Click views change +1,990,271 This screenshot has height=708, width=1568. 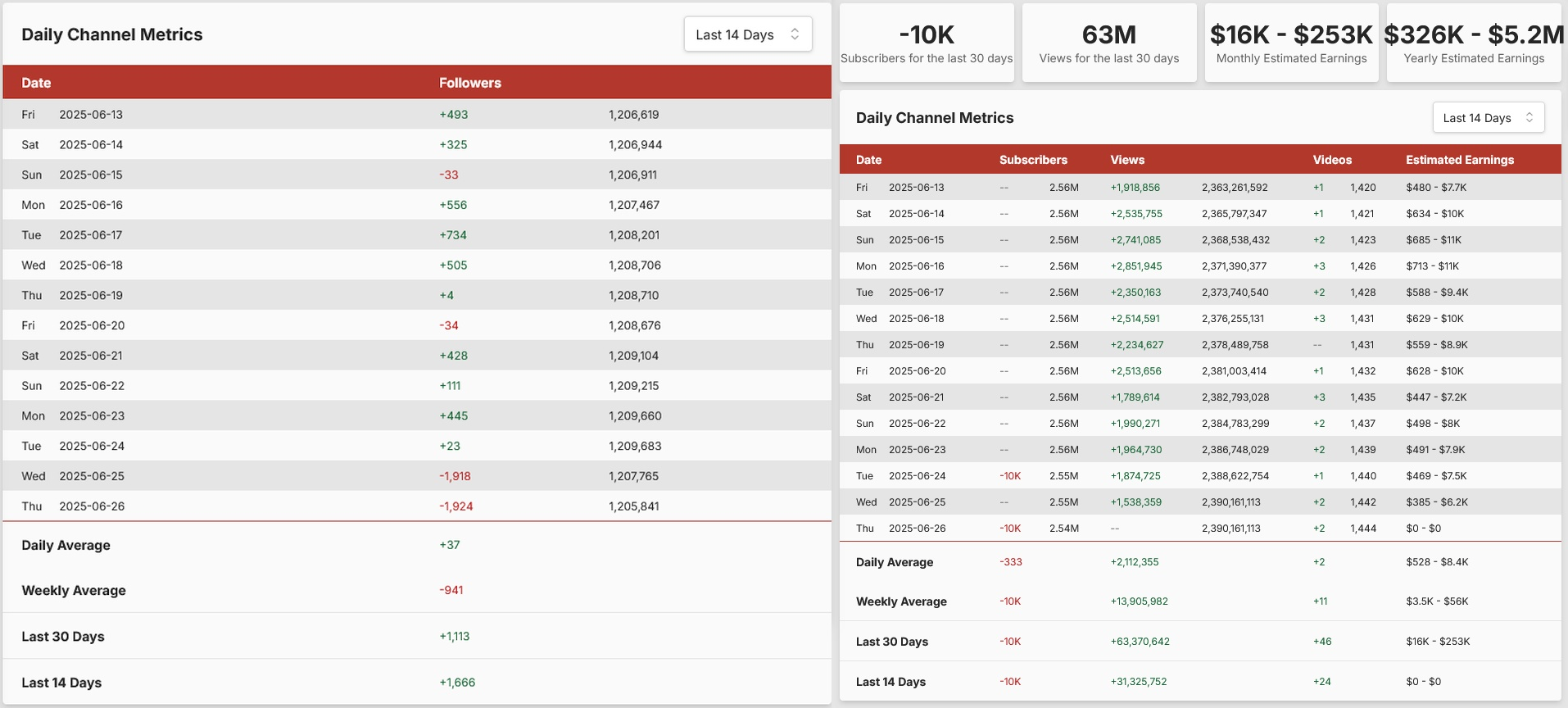(x=1135, y=424)
